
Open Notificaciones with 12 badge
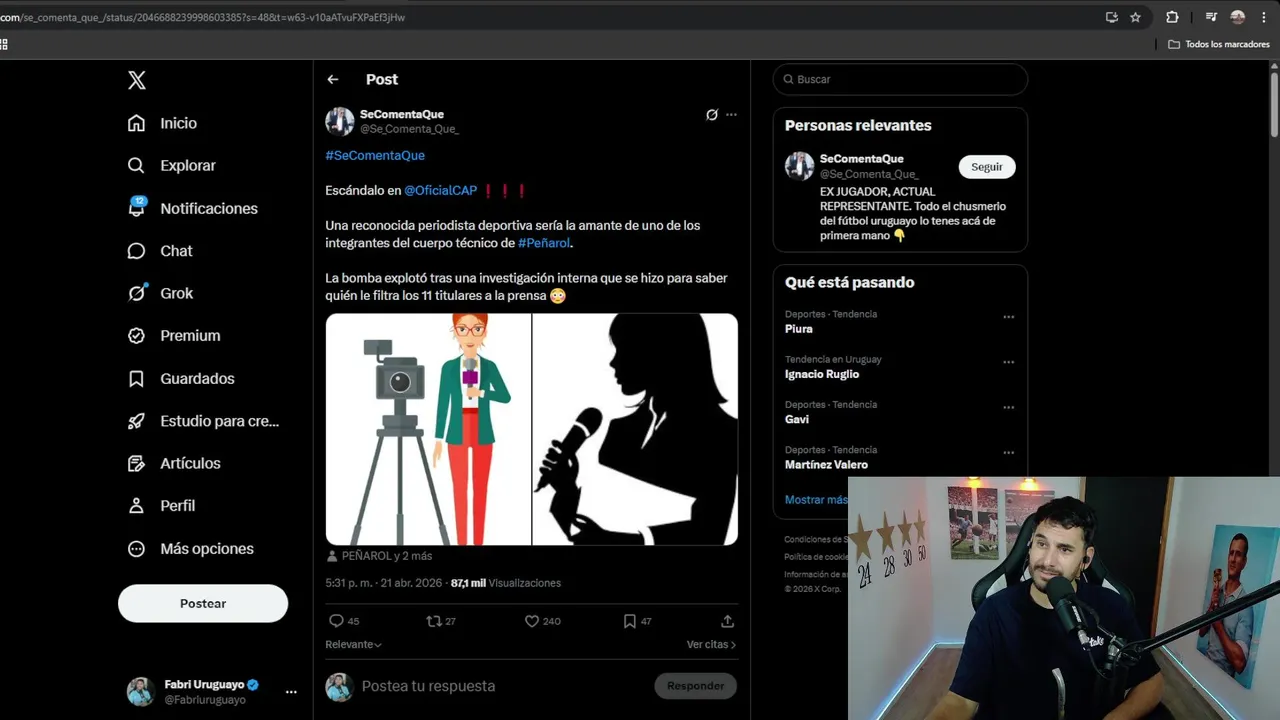click(192, 208)
